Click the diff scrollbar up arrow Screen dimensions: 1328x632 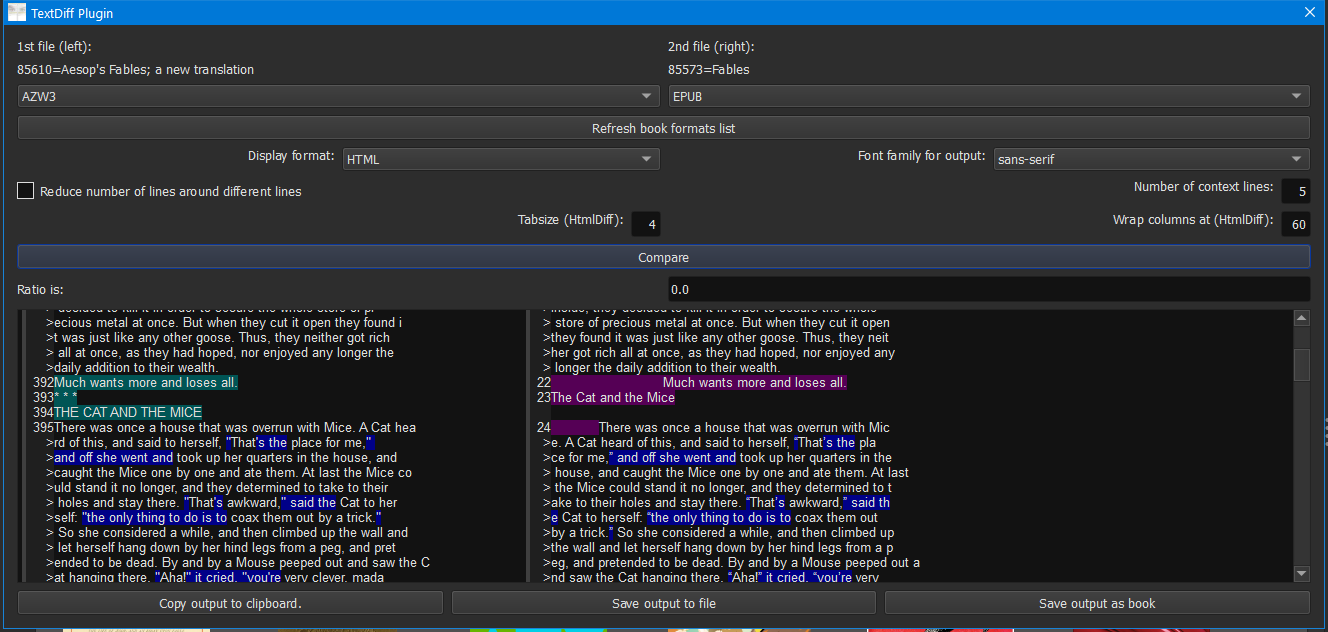point(1302,318)
